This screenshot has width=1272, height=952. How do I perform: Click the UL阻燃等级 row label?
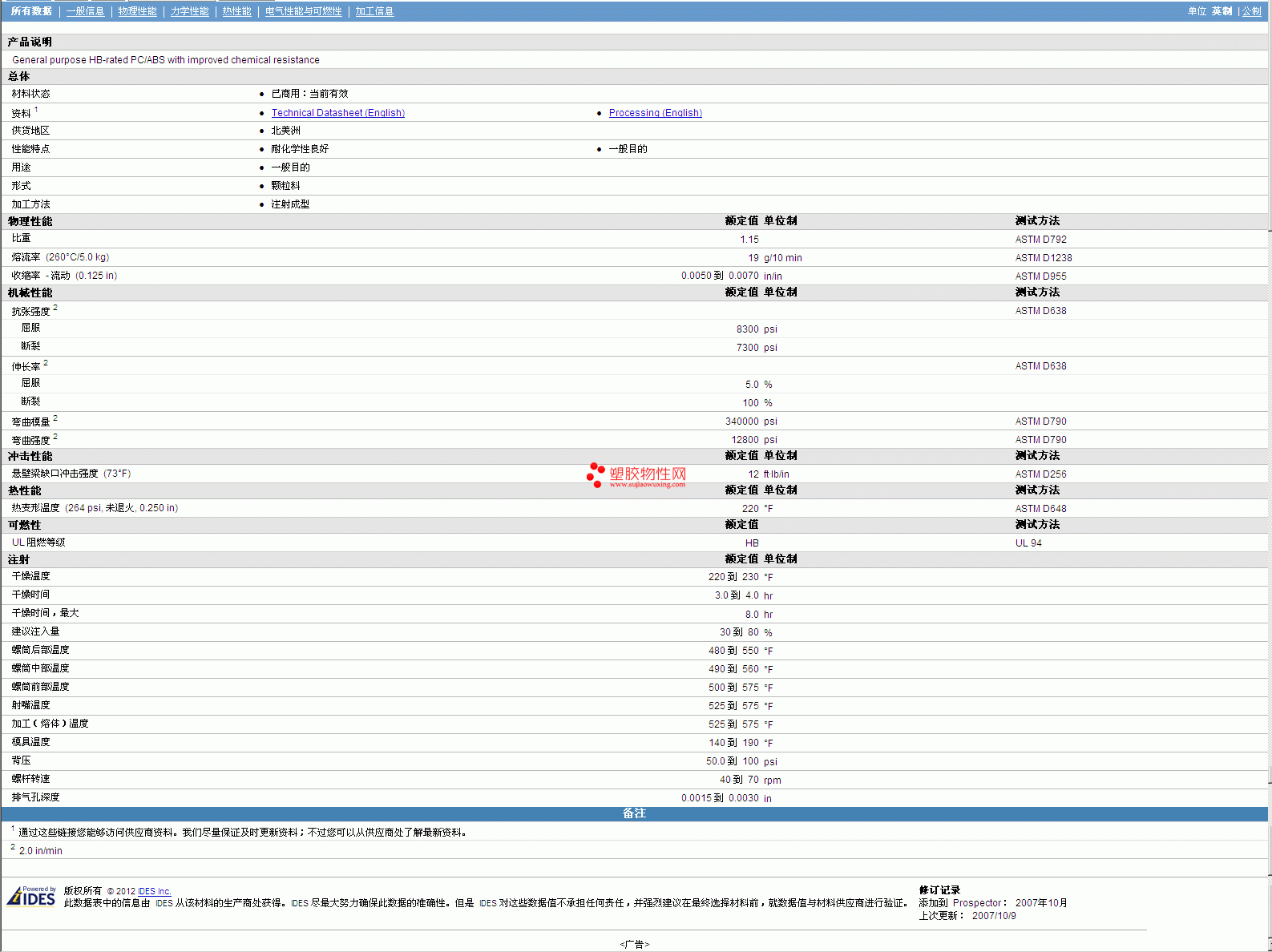[x=38, y=543]
